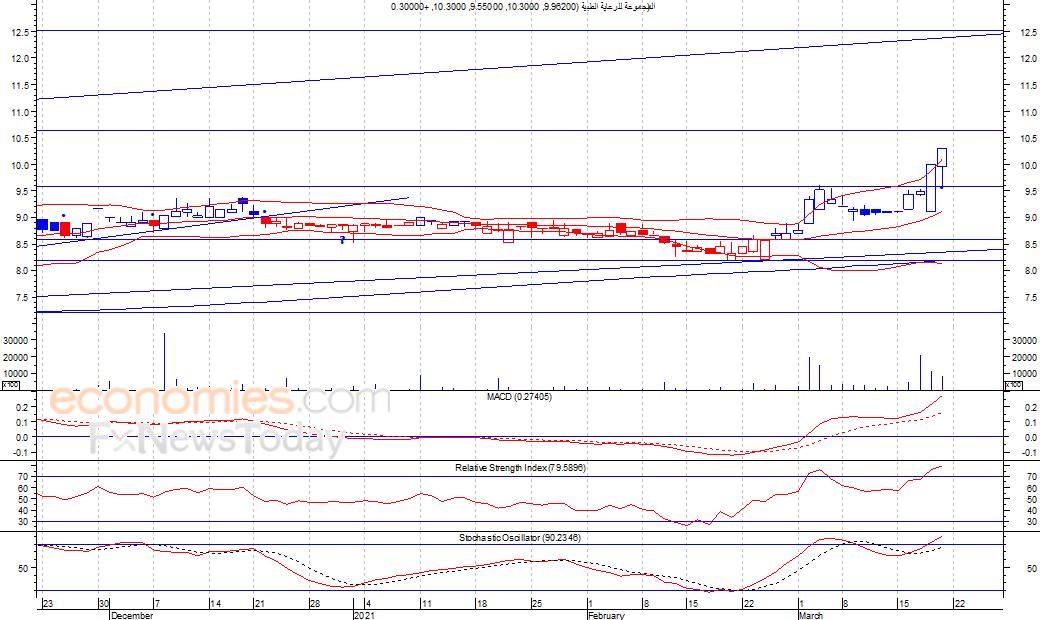Viewport: 1040px width, 620px height.
Task: Click the 8.0 price label on right axis
Action: pyautogui.click(x=1030, y=271)
